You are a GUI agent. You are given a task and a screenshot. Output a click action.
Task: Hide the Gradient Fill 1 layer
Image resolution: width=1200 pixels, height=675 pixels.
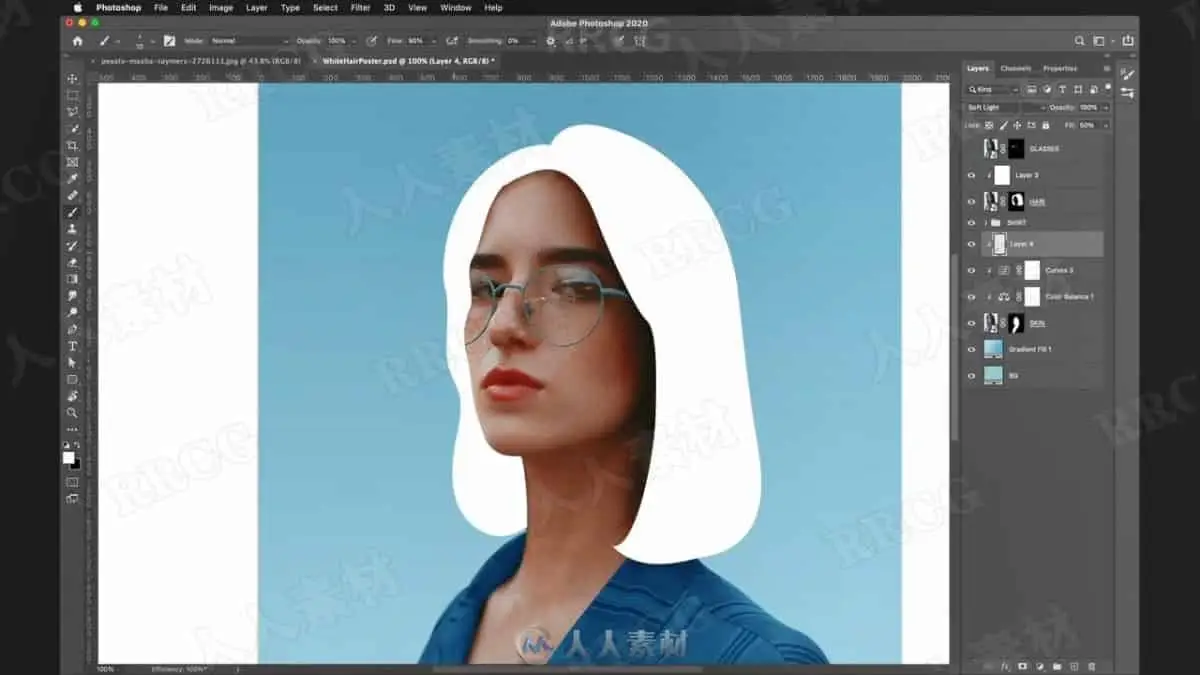(x=971, y=349)
